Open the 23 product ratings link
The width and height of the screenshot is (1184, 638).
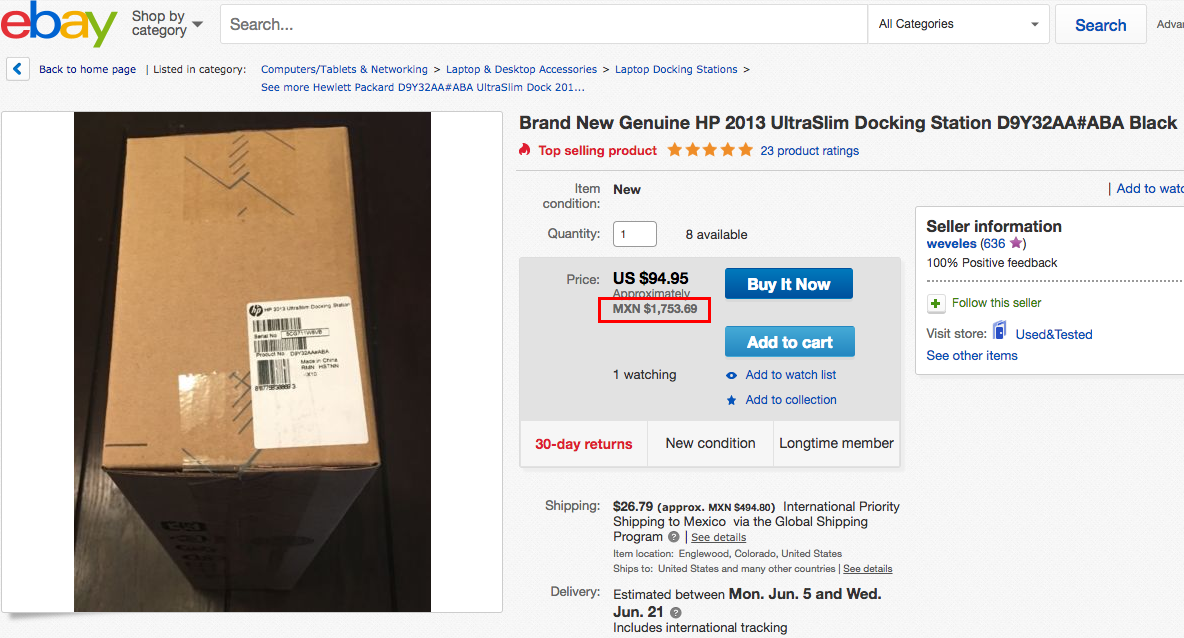809,151
